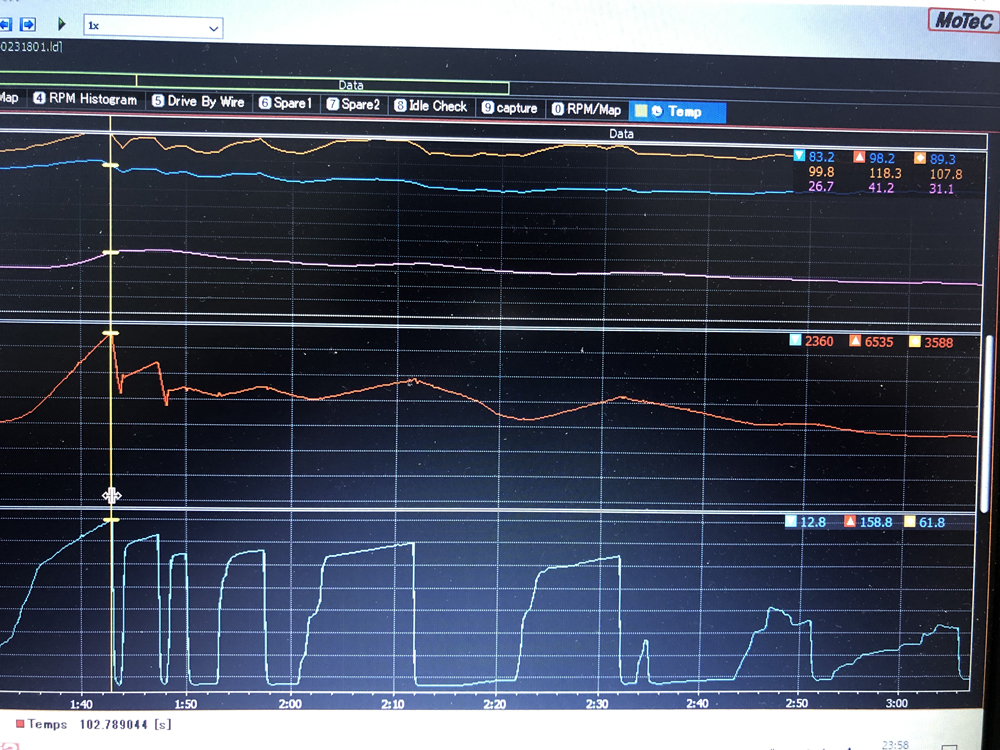The height and width of the screenshot is (750, 1000).
Task: Click the average icon beside 61.8
Action: (909, 522)
